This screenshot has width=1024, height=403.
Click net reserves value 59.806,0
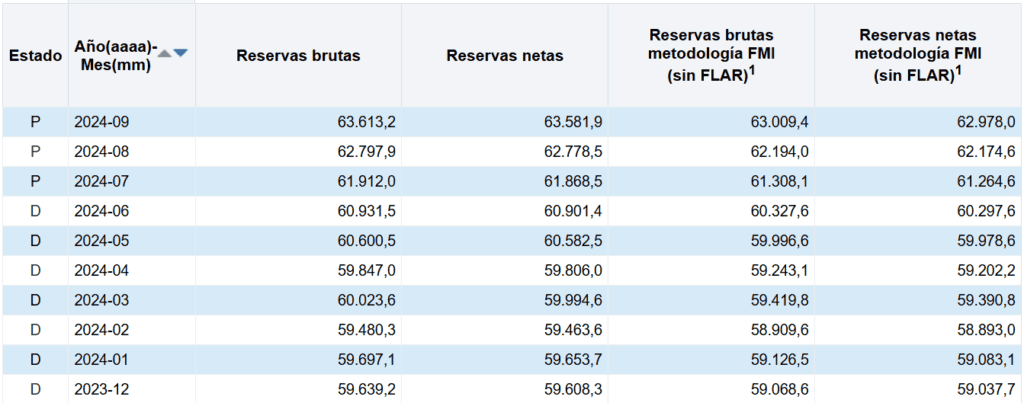click(x=573, y=270)
